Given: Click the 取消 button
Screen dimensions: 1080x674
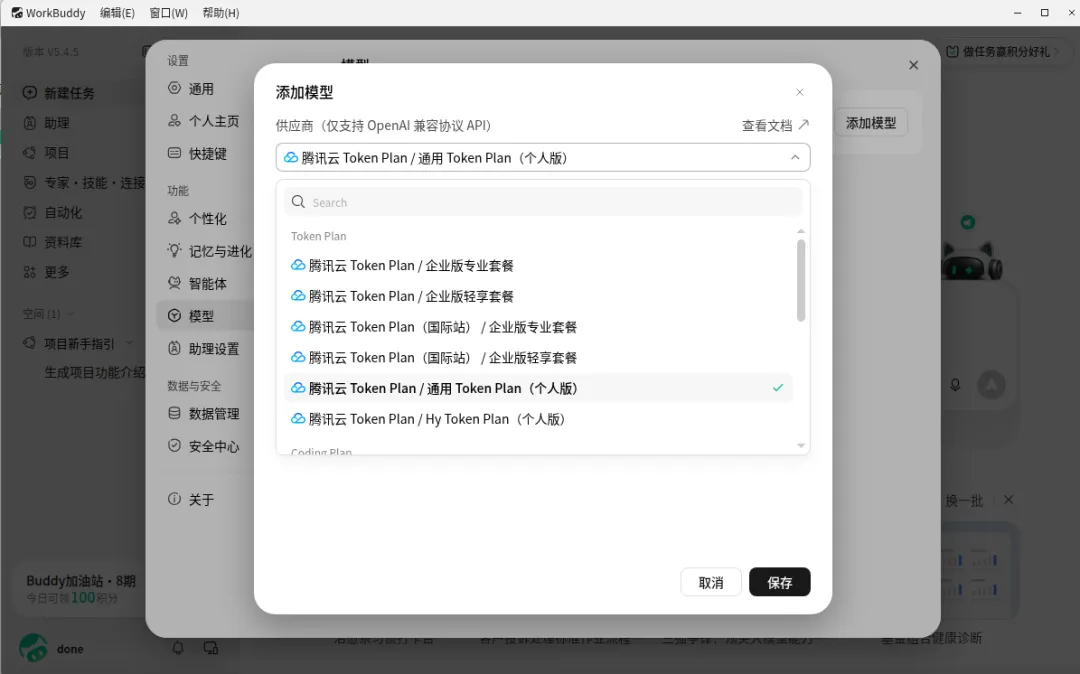Looking at the screenshot, I should [711, 582].
